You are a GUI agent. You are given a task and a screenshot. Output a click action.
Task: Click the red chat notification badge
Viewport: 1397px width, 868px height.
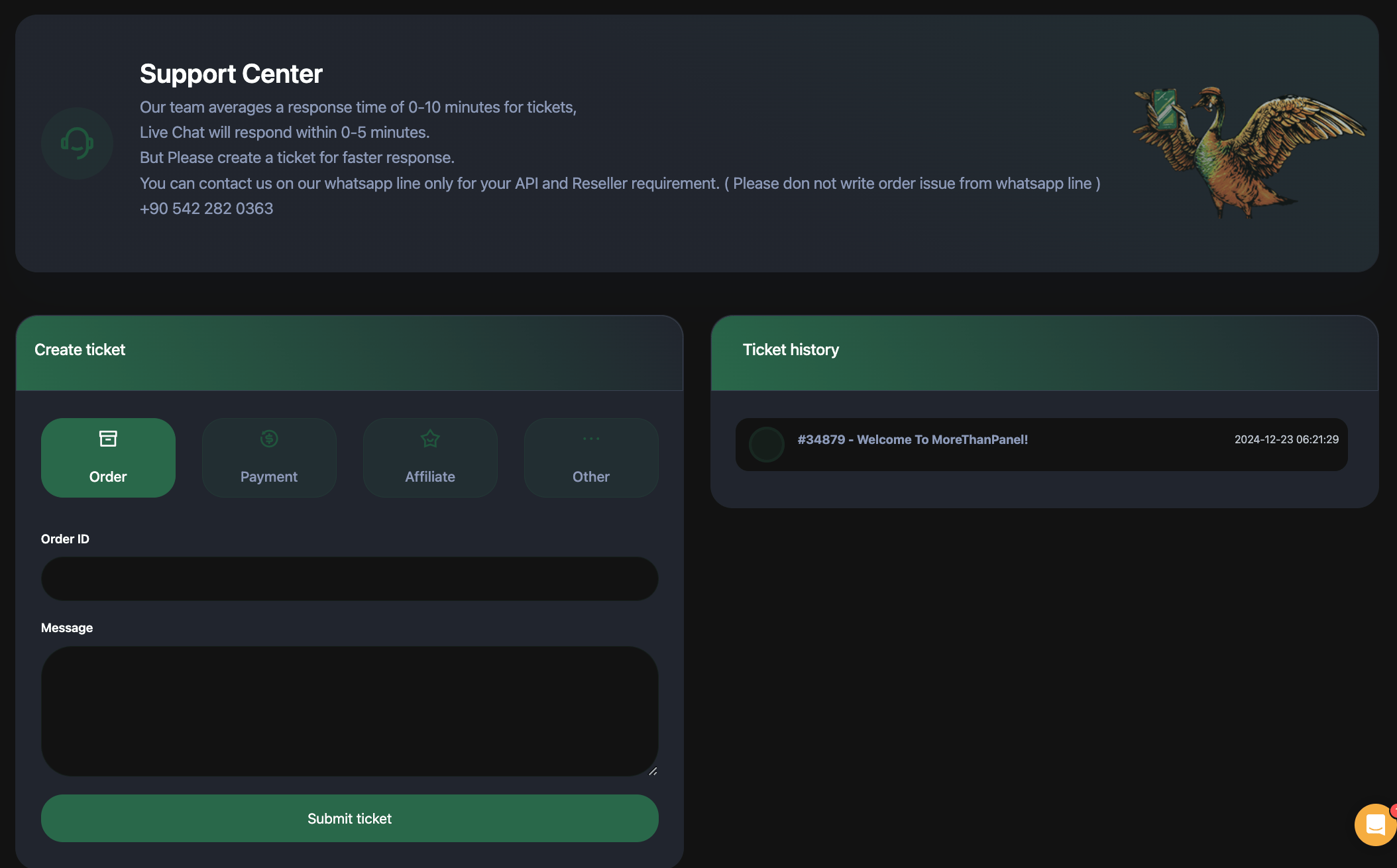[1393, 810]
